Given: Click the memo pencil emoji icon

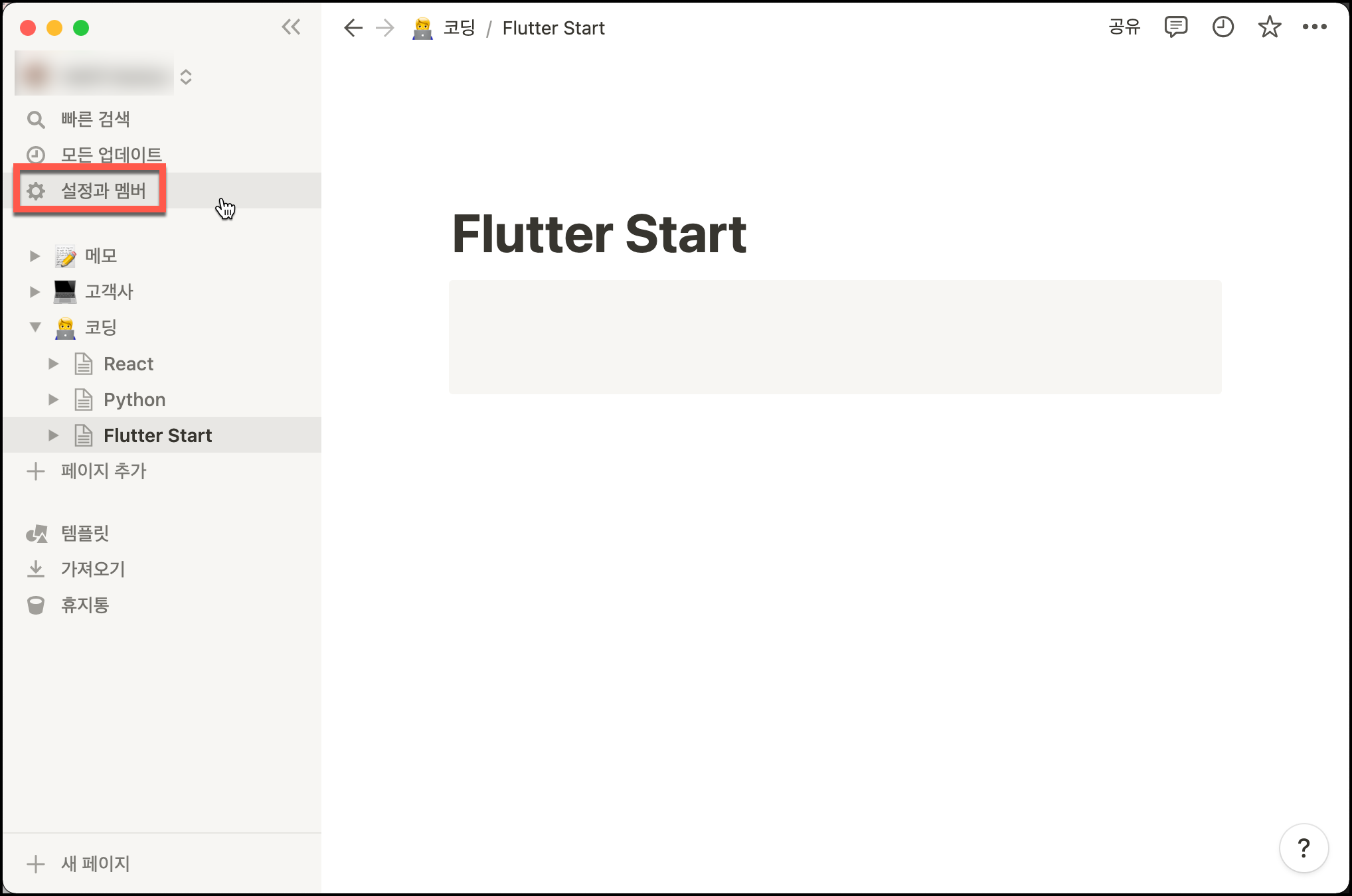Looking at the screenshot, I should point(65,256).
